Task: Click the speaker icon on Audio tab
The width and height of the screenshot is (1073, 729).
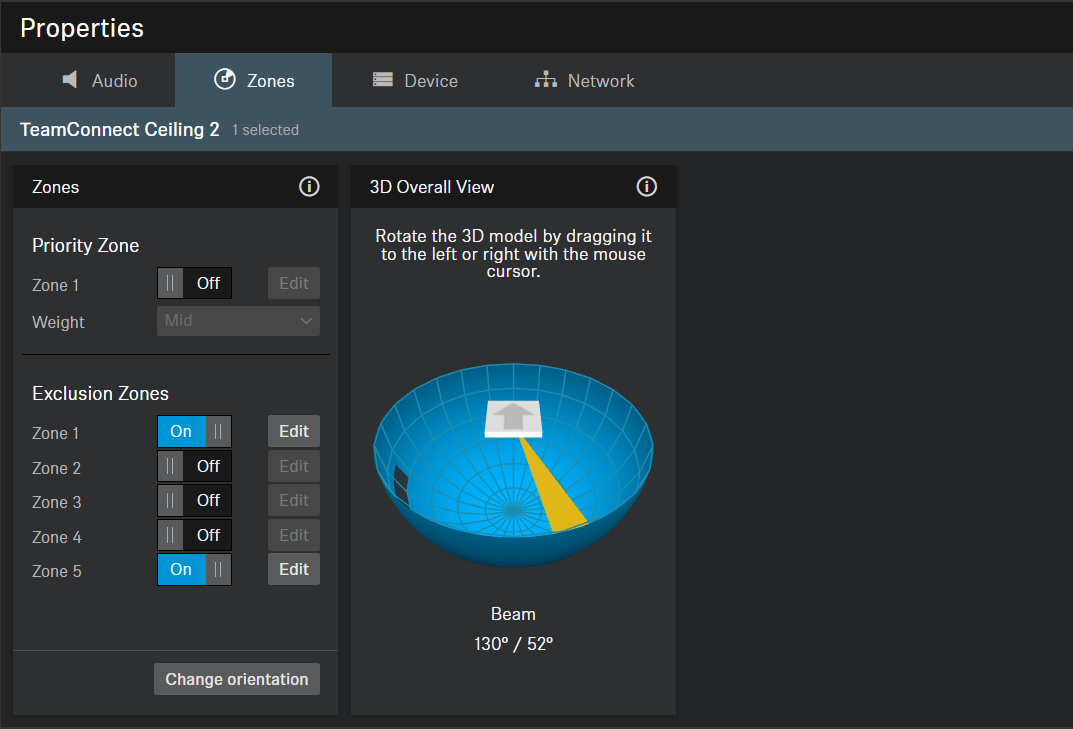Action: (x=70, y=80)
